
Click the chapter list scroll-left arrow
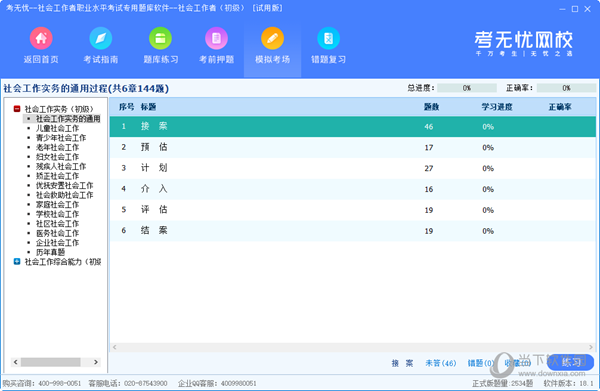[114, 347]
